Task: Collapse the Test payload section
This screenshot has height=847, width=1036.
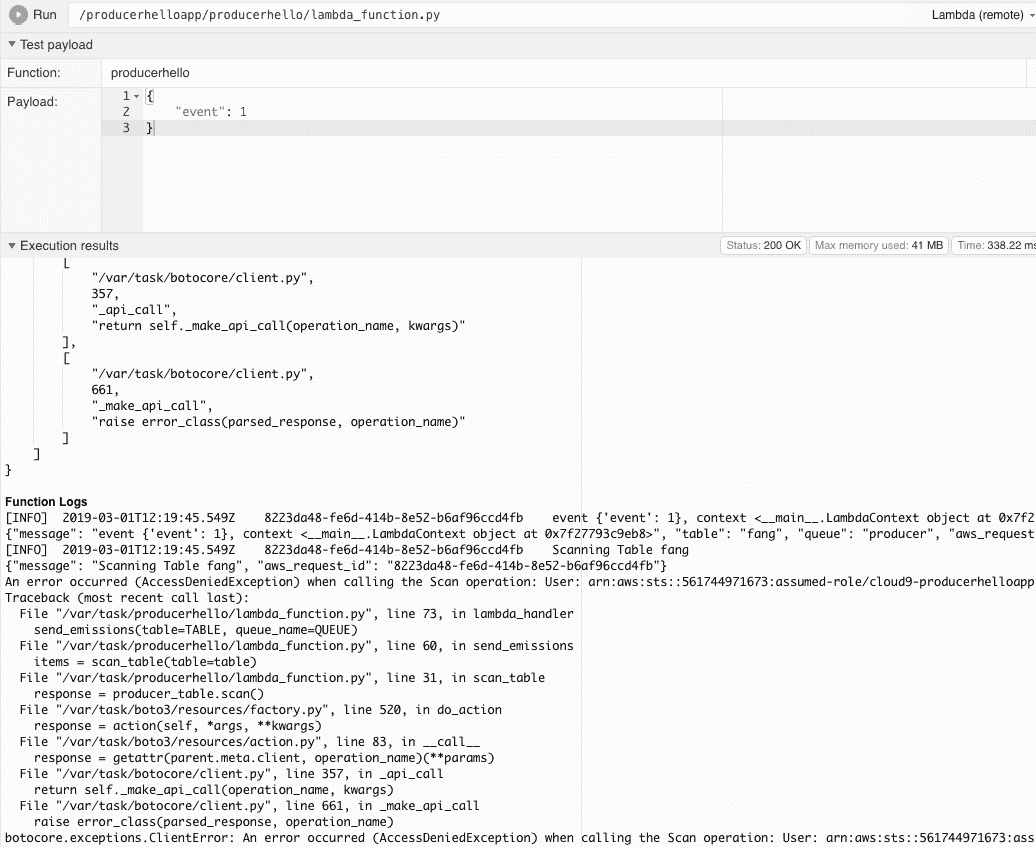Action: 11,44
